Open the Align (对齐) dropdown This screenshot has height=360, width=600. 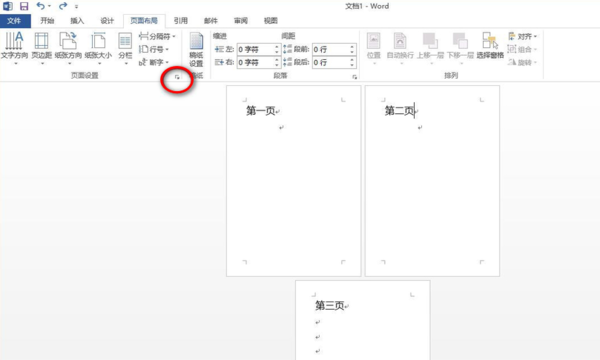click(523, 36)
